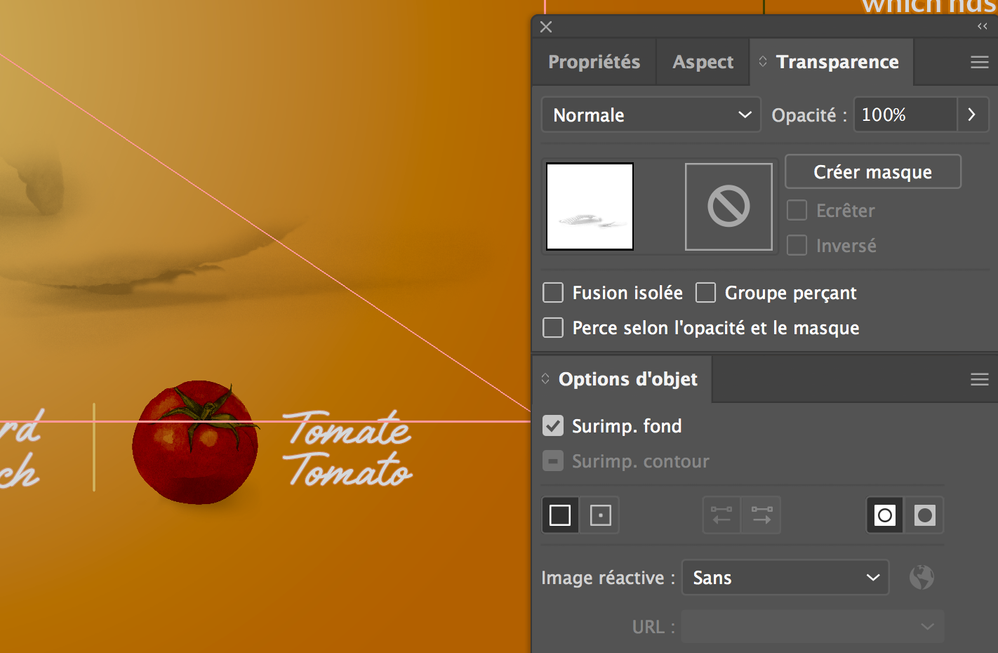Viewport: 998px width, 653px height.
Task: Click reverse path direction off icon
Action: click(x=721, y=515)
